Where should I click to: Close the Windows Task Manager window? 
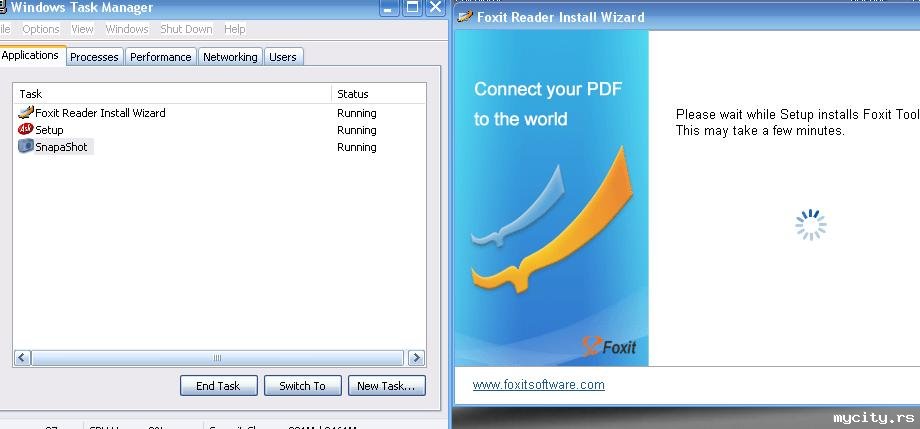pyautogui.click(x=435, y=8)
